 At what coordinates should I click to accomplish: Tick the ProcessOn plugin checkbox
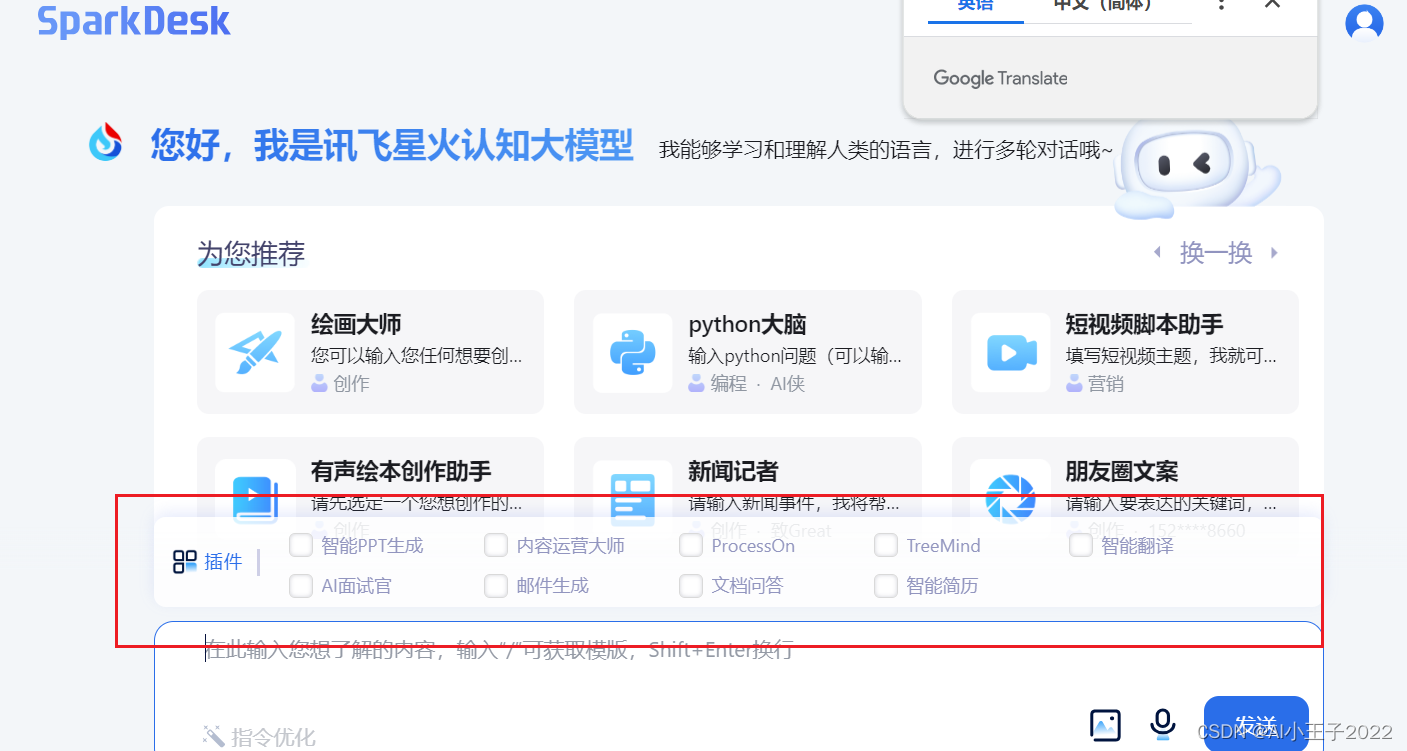691,545
